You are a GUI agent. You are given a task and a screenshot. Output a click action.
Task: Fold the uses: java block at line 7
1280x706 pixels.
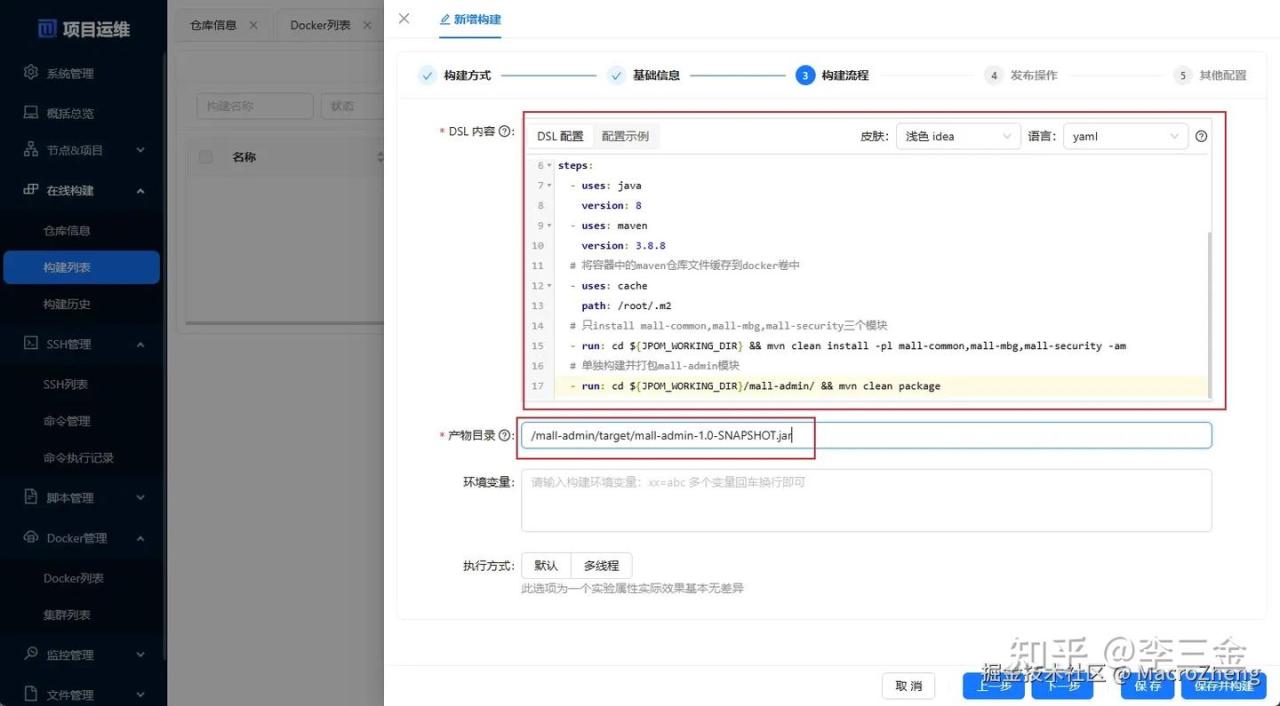pyautogui.click(x=550, y=186)
